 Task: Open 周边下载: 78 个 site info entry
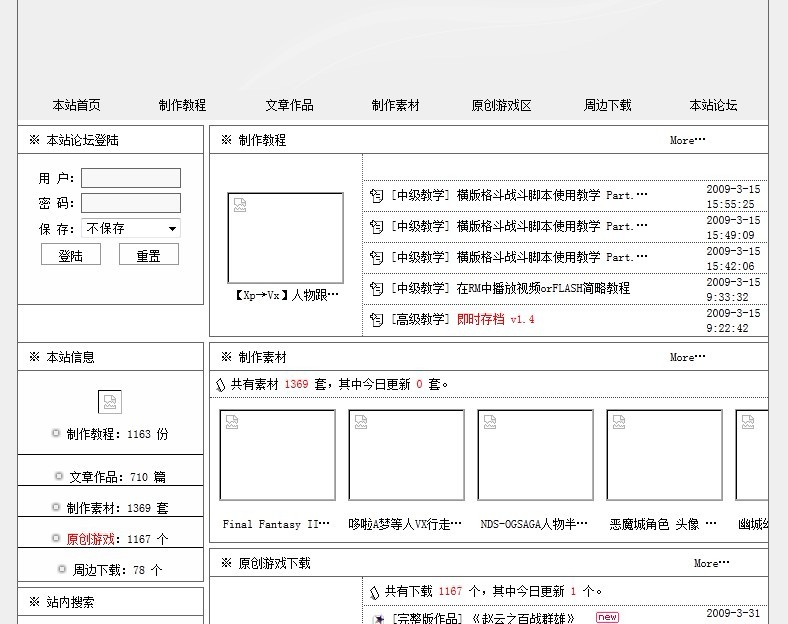[117, 570]
